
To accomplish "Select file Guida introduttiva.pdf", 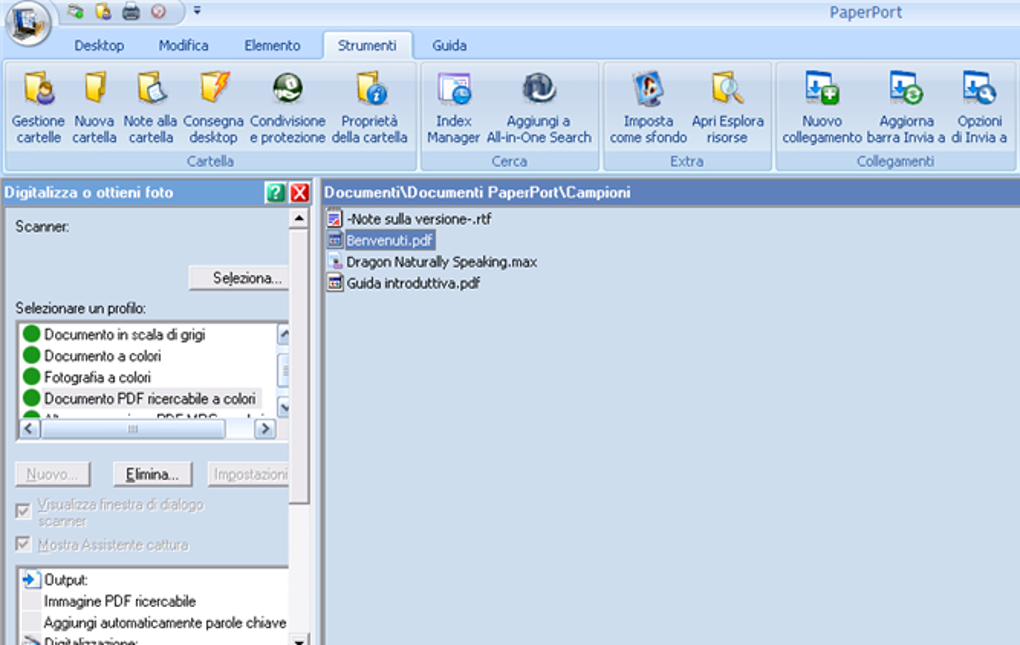I will point(413,283).
